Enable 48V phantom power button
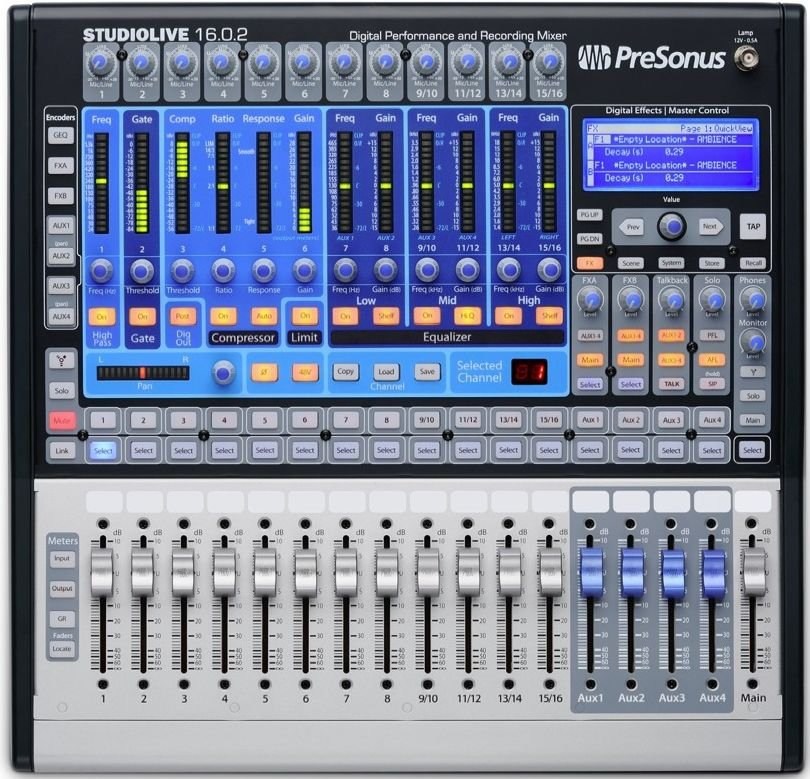The width and height of the screenshot is (810, 779). point(305,372)
